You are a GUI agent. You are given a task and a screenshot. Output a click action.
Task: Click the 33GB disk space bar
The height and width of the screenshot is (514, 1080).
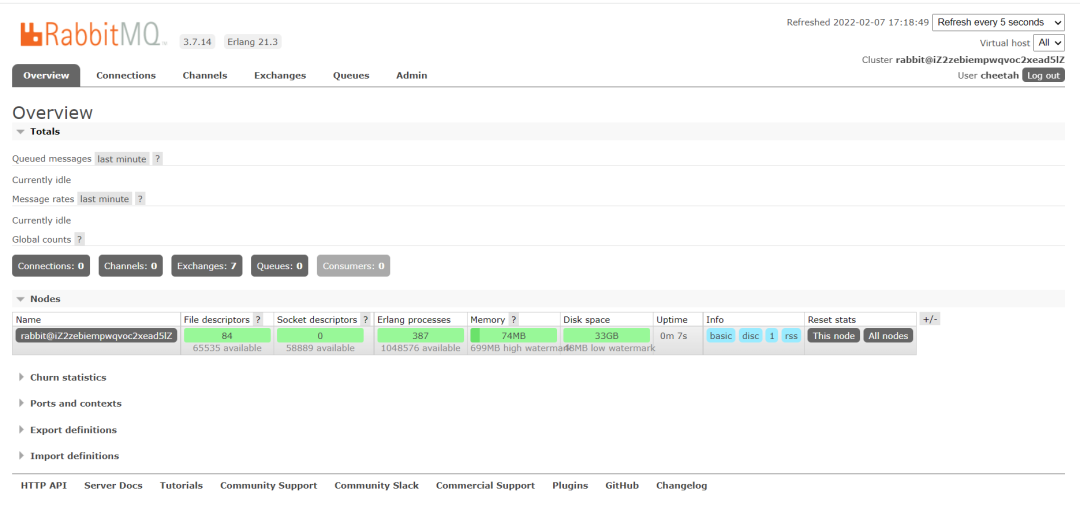point(606,336)
